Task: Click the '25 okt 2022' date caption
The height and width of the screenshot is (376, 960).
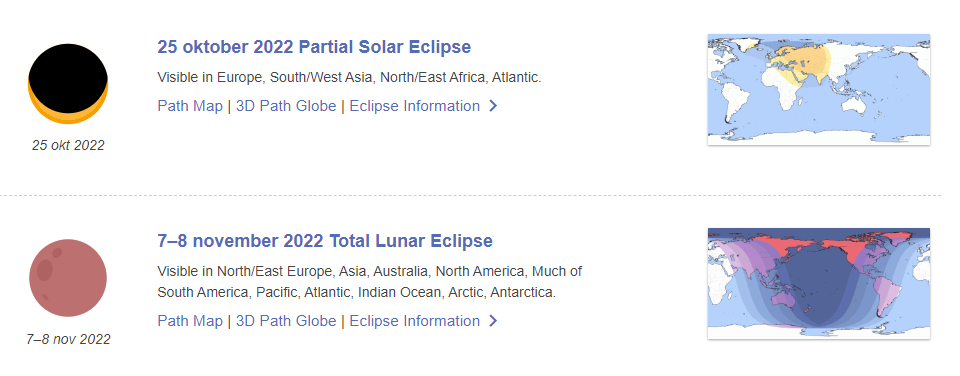Action: pyautogui.click(x=68, y=146)
